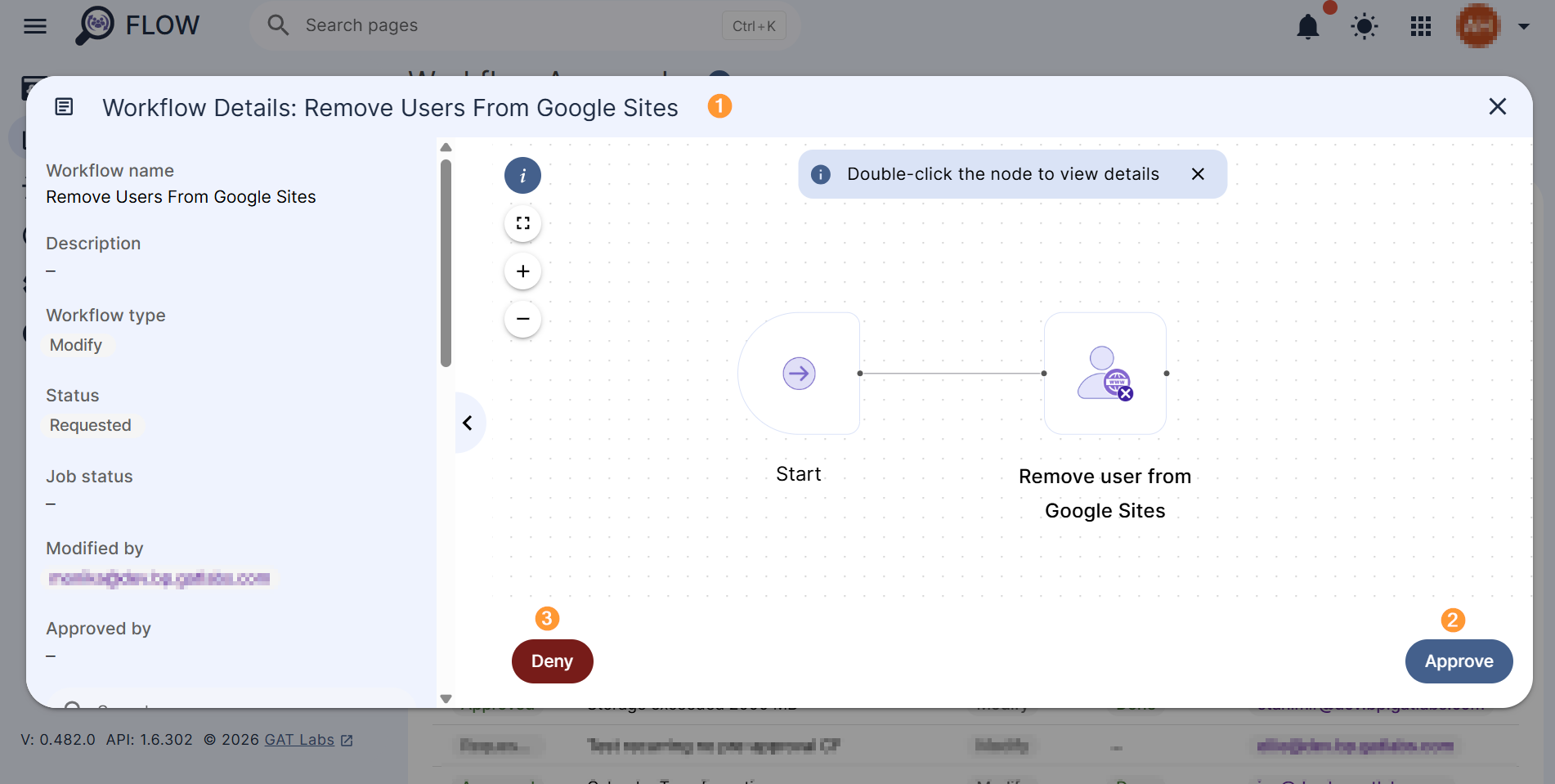1555x784 pixels.
Task: Click the FLOW logo icon
Action: click(95, 25)
